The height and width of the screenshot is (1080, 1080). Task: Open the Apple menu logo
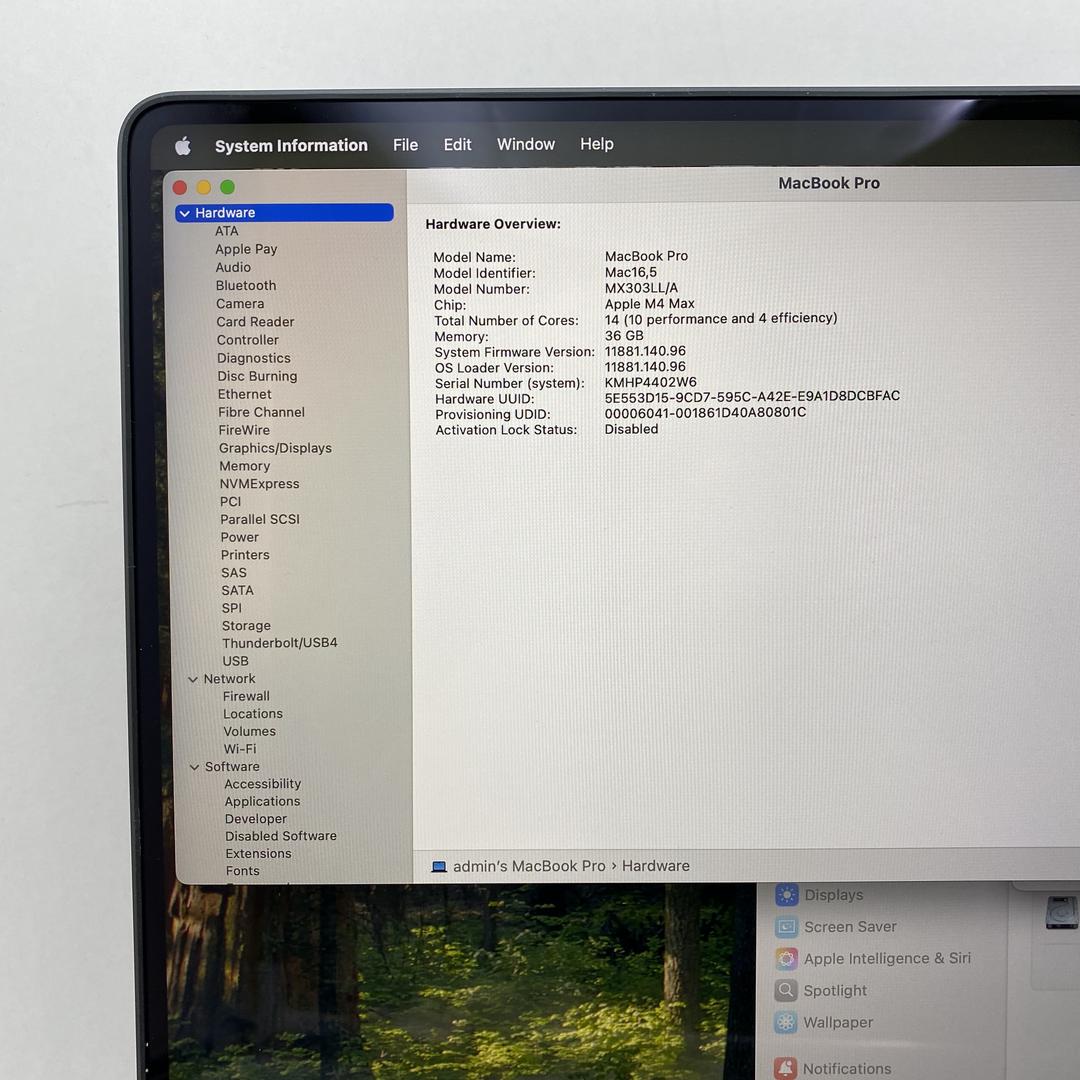(183, 147)
